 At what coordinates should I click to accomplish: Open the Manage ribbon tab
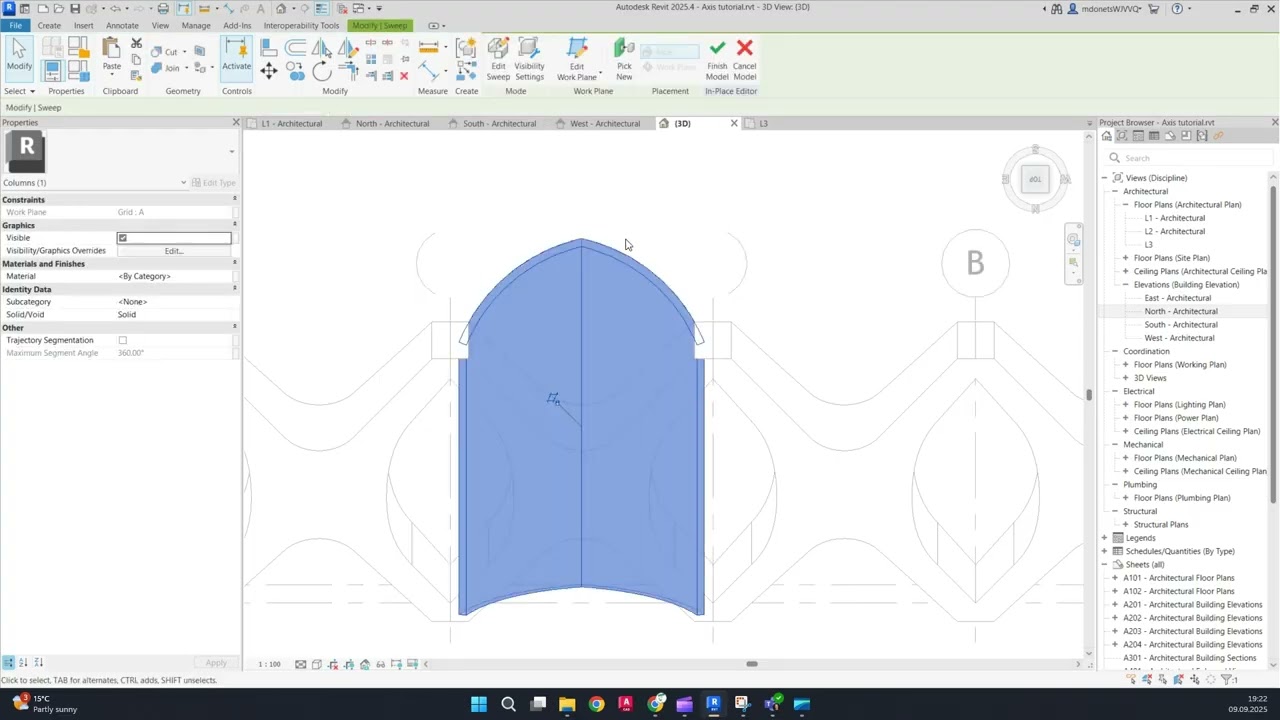(196, 25)
